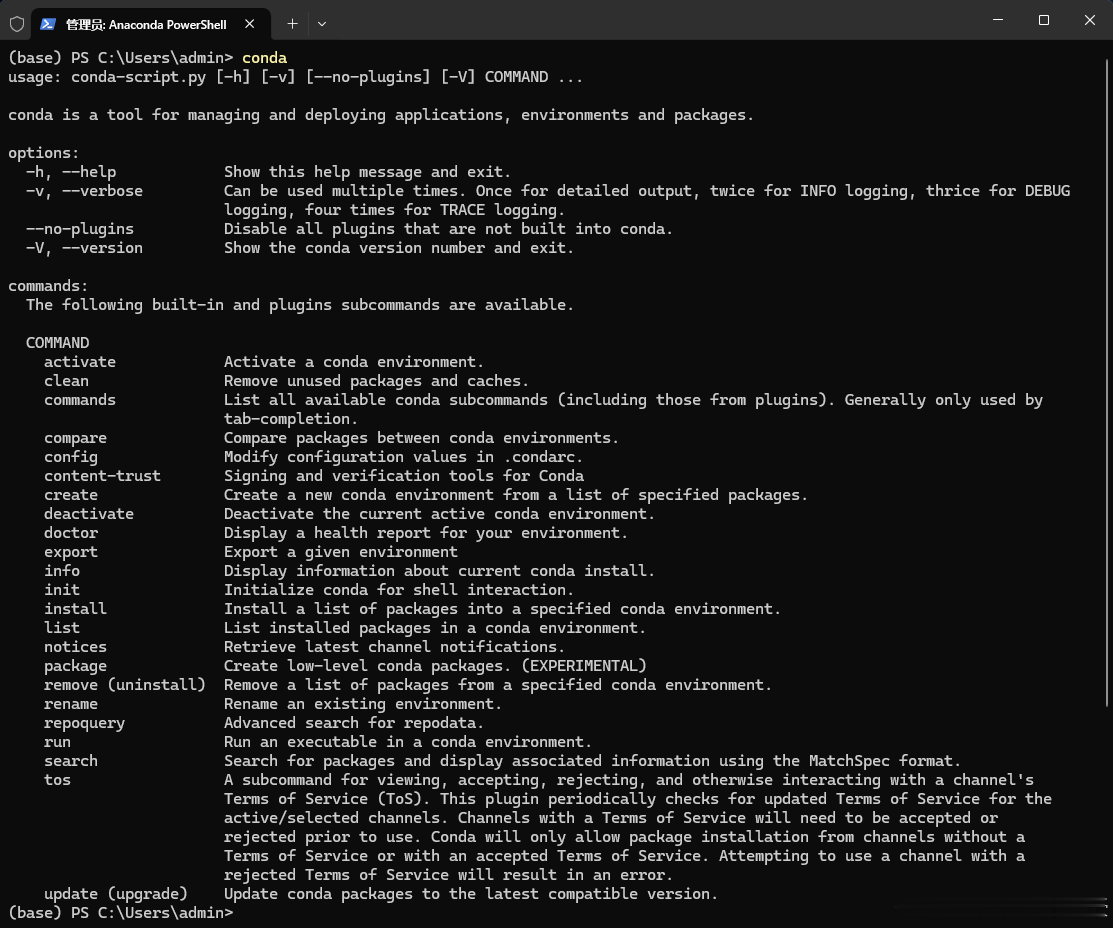The width and height of the screenshot is (1113, 928).
Task: Click the 'config' command name
Action: [x=71, y=457]
